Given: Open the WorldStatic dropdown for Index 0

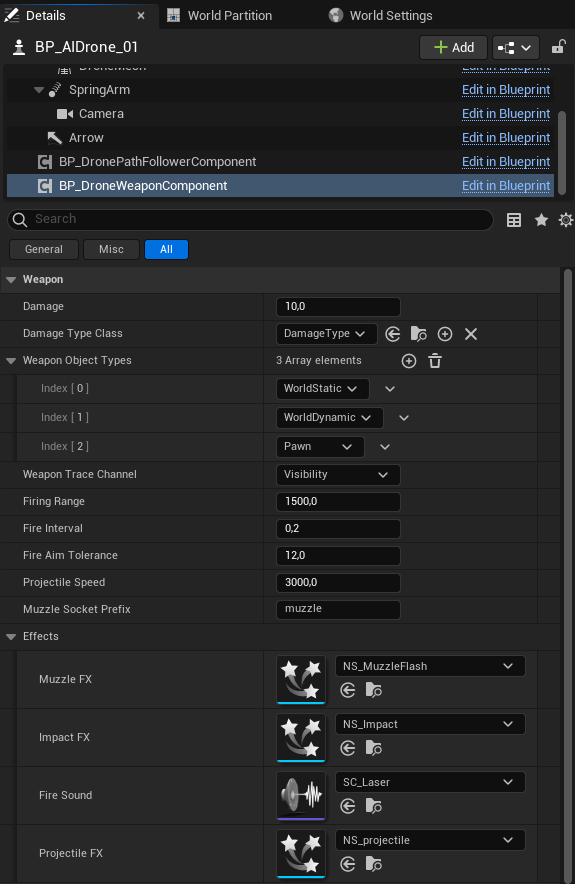Looking at the screenshot, I should click(x=323, y=388).
